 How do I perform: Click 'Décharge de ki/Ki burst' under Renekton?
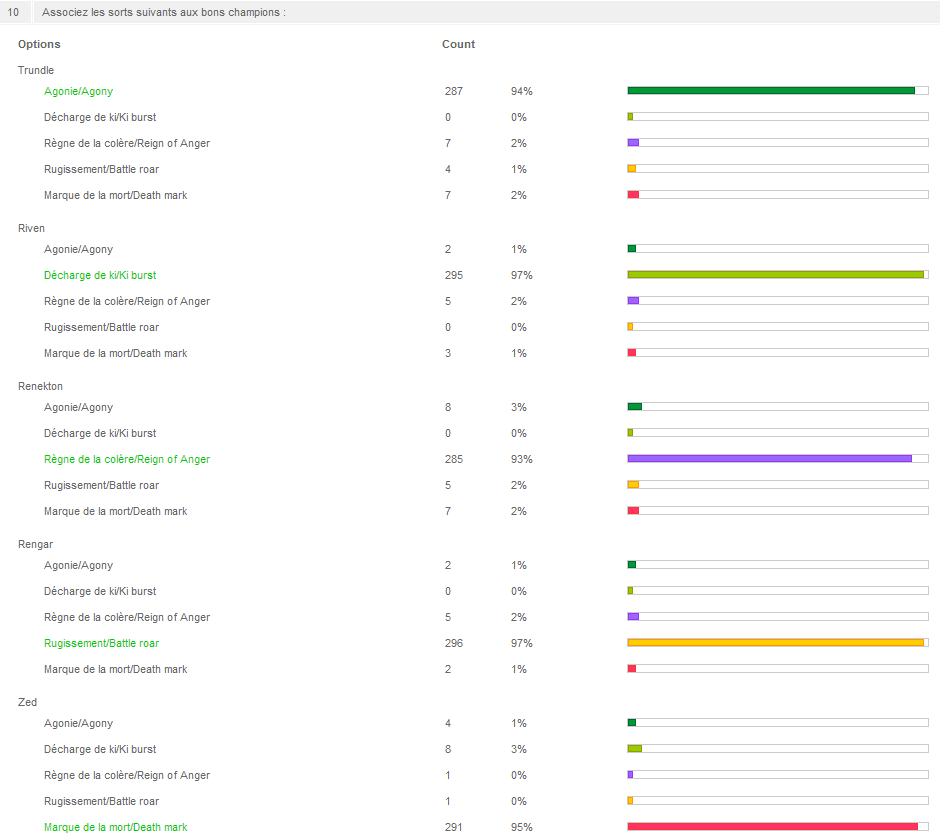pos(100,433)
